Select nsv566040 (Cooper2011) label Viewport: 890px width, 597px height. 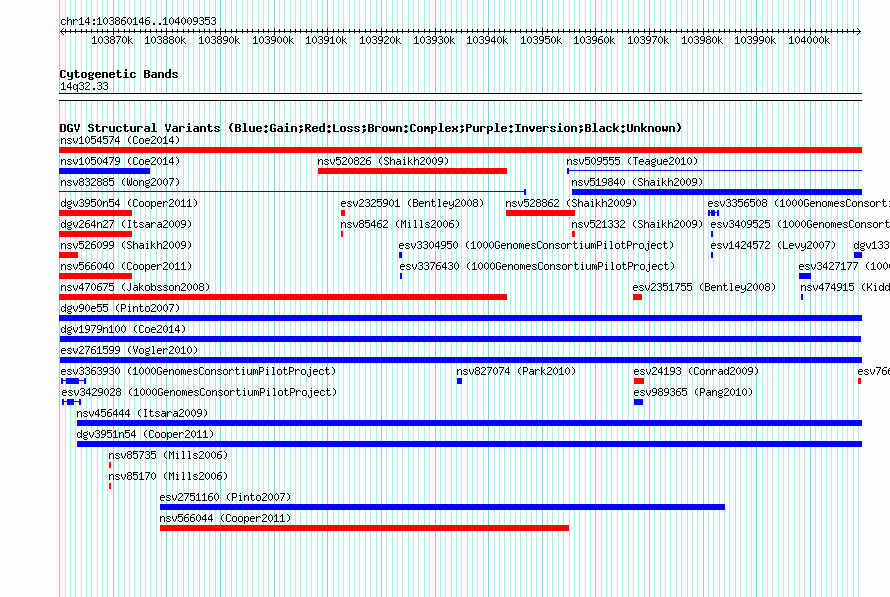click(x=126, y=266)
